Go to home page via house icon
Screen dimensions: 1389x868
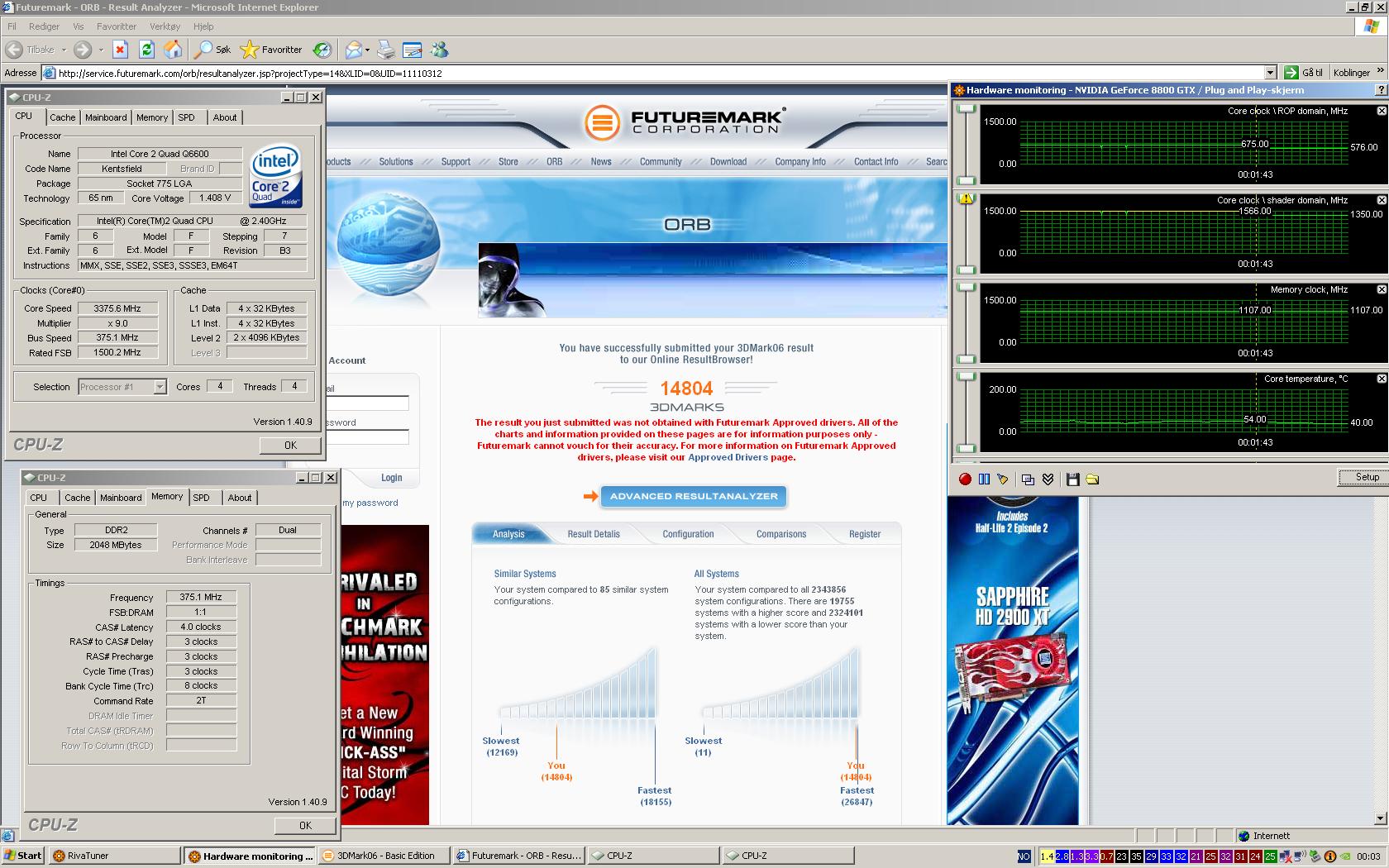173,50
